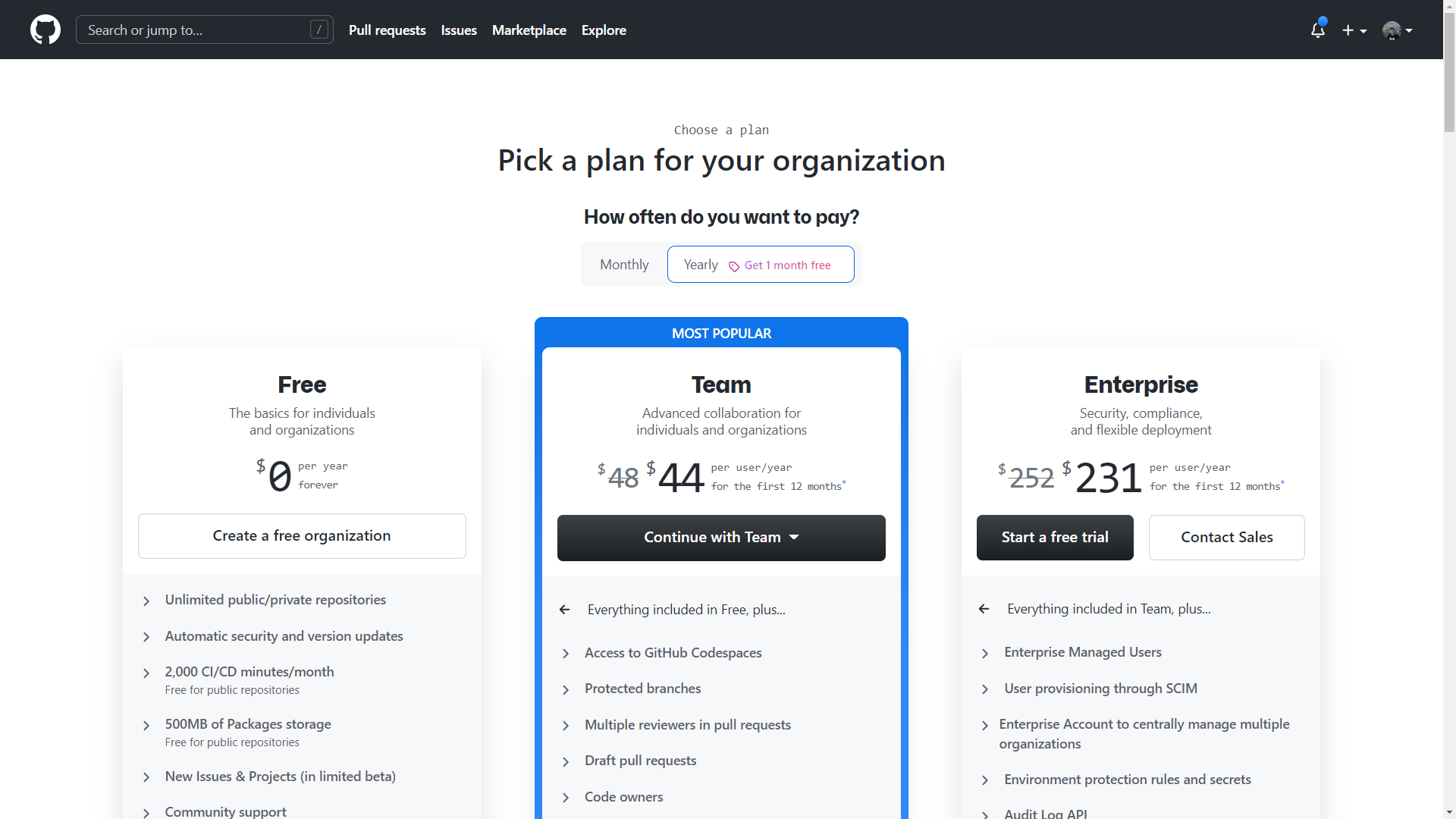Screen dimensions: 1456x819
Task: Open Pull requests from navigation menu
Action: [x=387, y=30]
